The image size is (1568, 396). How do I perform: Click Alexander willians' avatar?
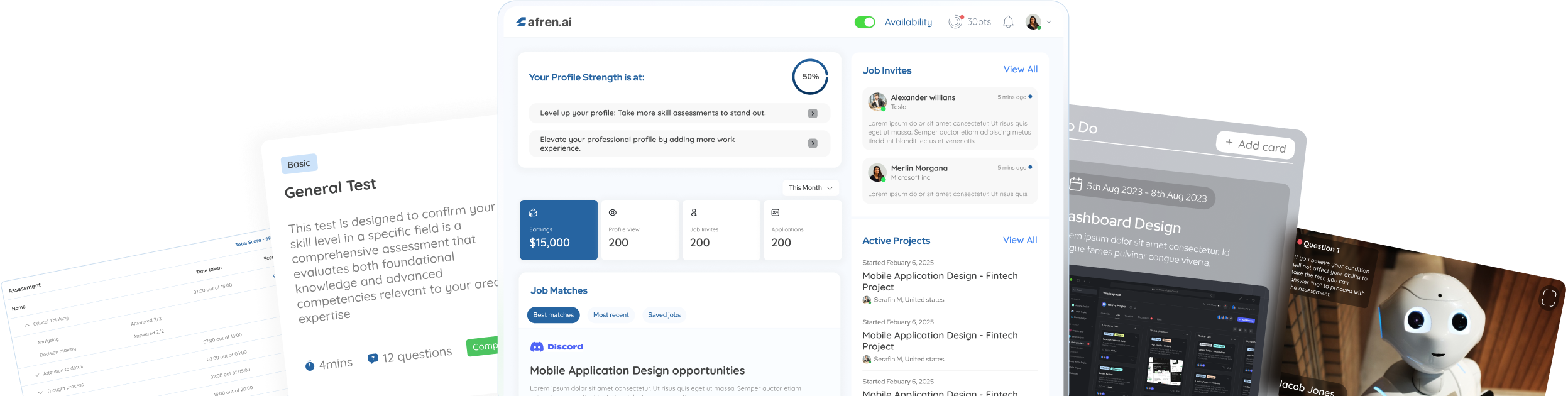click(x=877, y=101)
